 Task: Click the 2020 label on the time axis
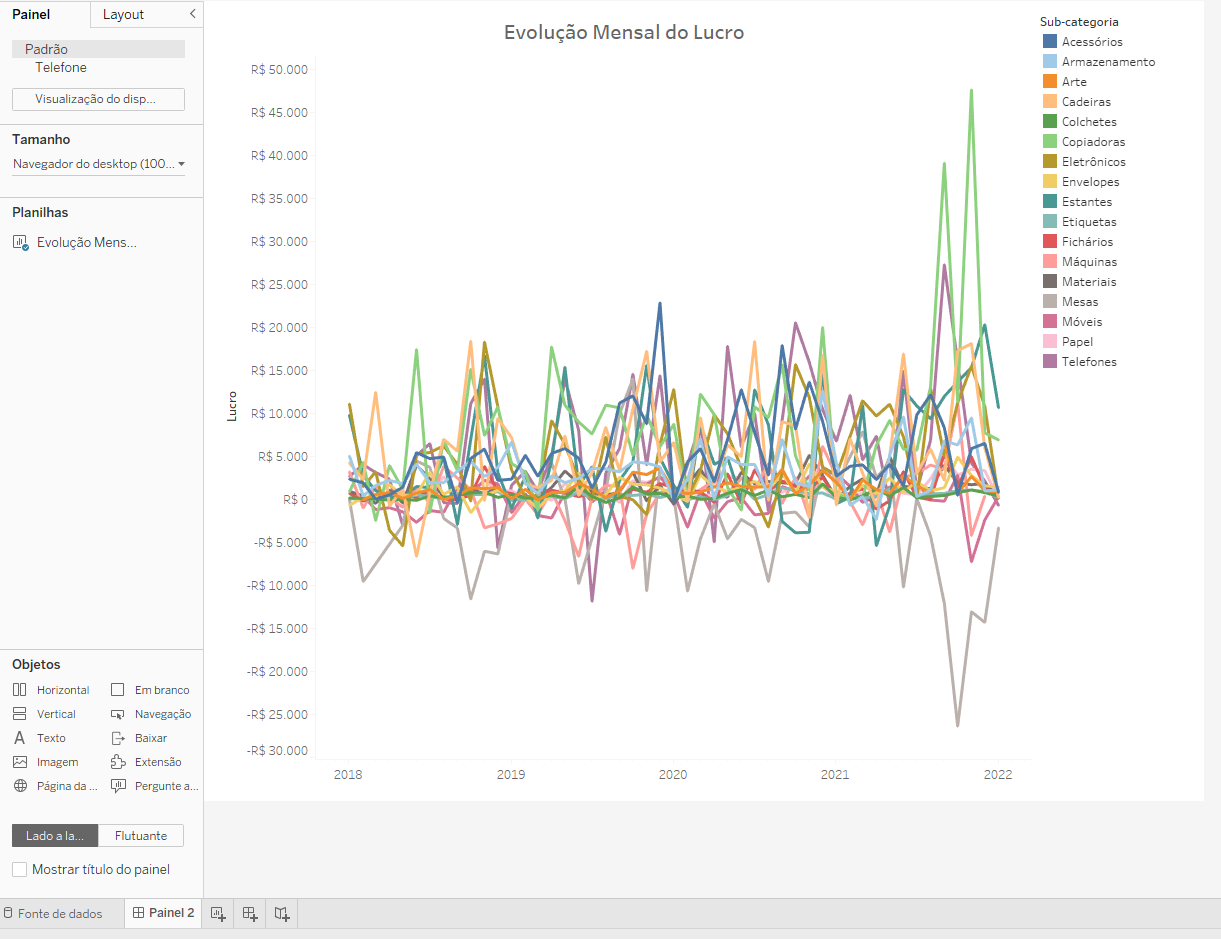tap(673, 774)
